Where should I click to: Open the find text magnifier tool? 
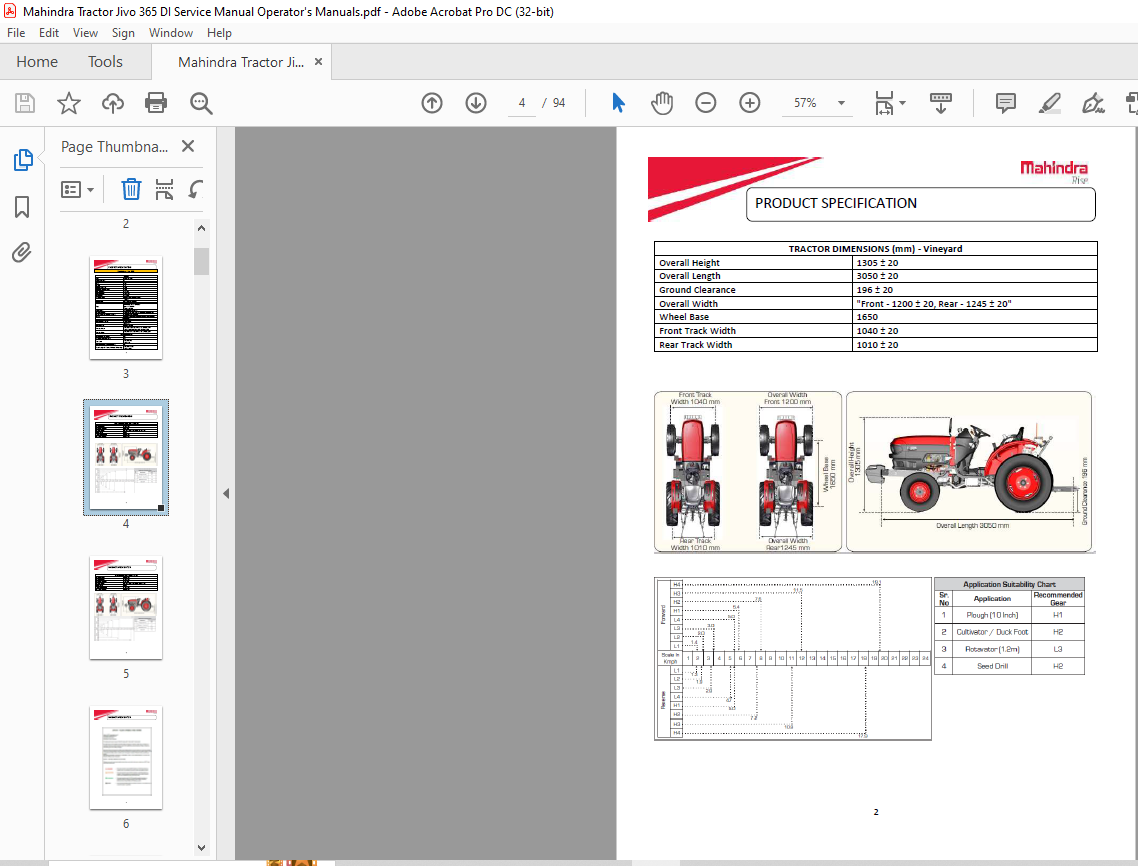201,103
